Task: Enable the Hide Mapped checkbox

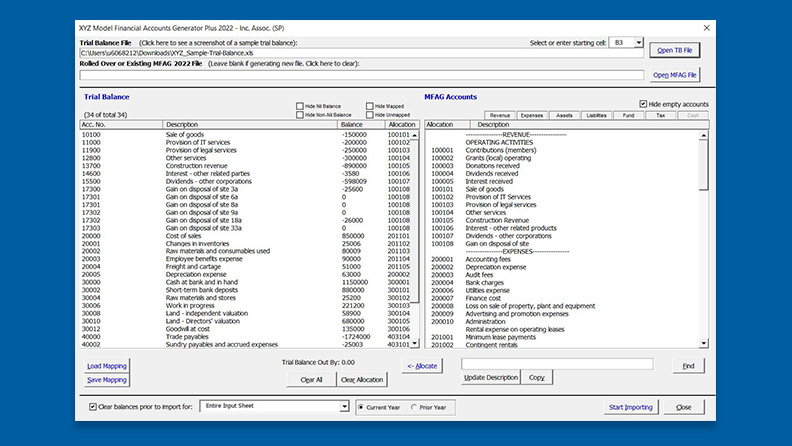Action: pos(370,106)
